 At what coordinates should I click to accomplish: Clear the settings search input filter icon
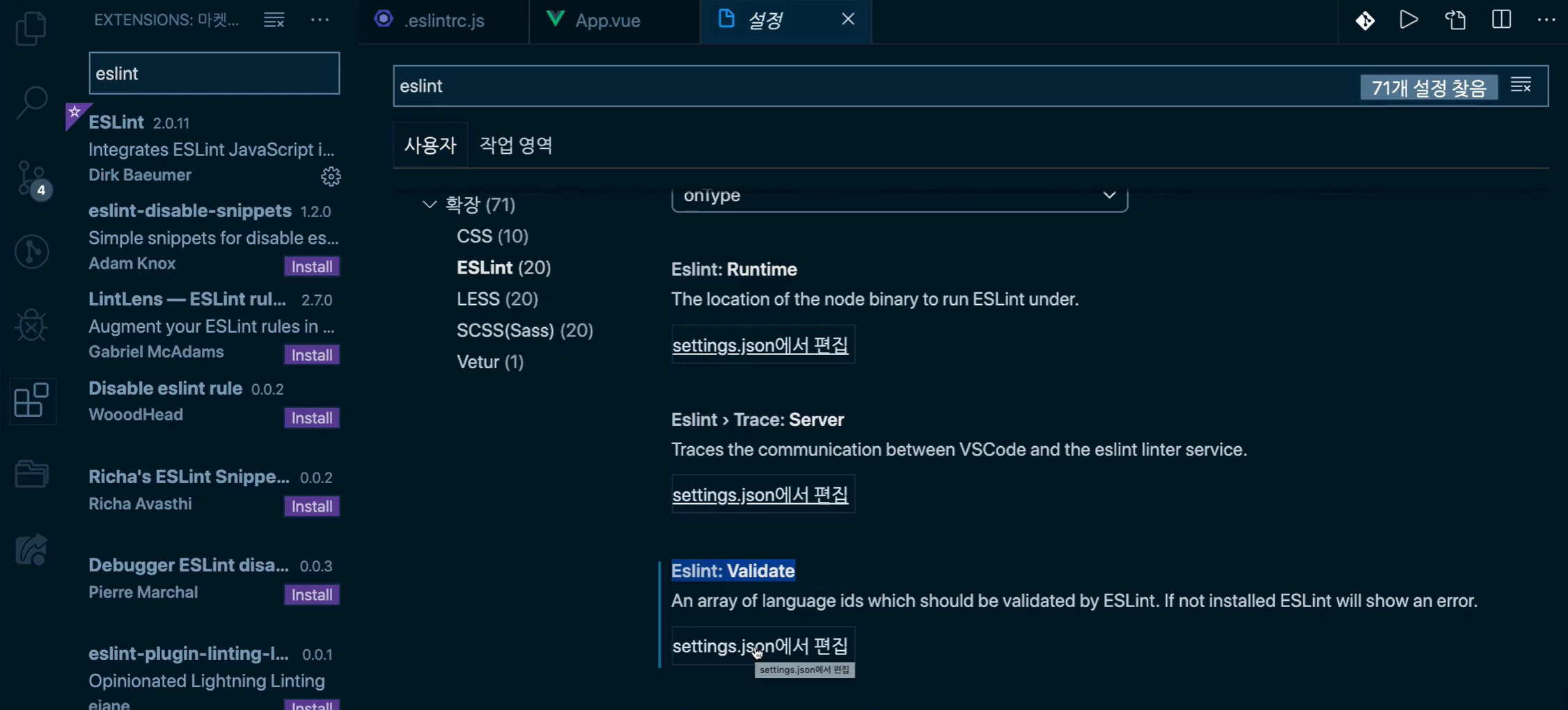click(1521, 86)
